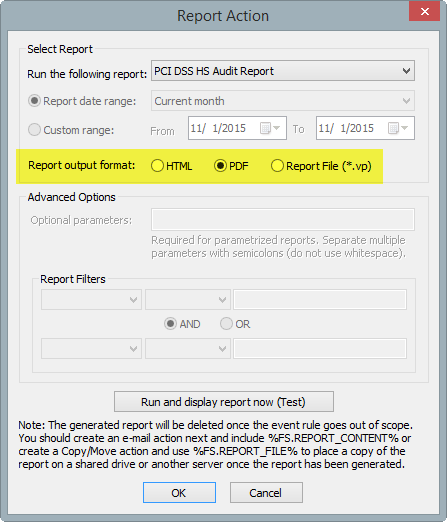Image resolution: width=447 pixels, height=522 pixels.
Task: Click the Optional parameters text field
Action: [283, 220]
